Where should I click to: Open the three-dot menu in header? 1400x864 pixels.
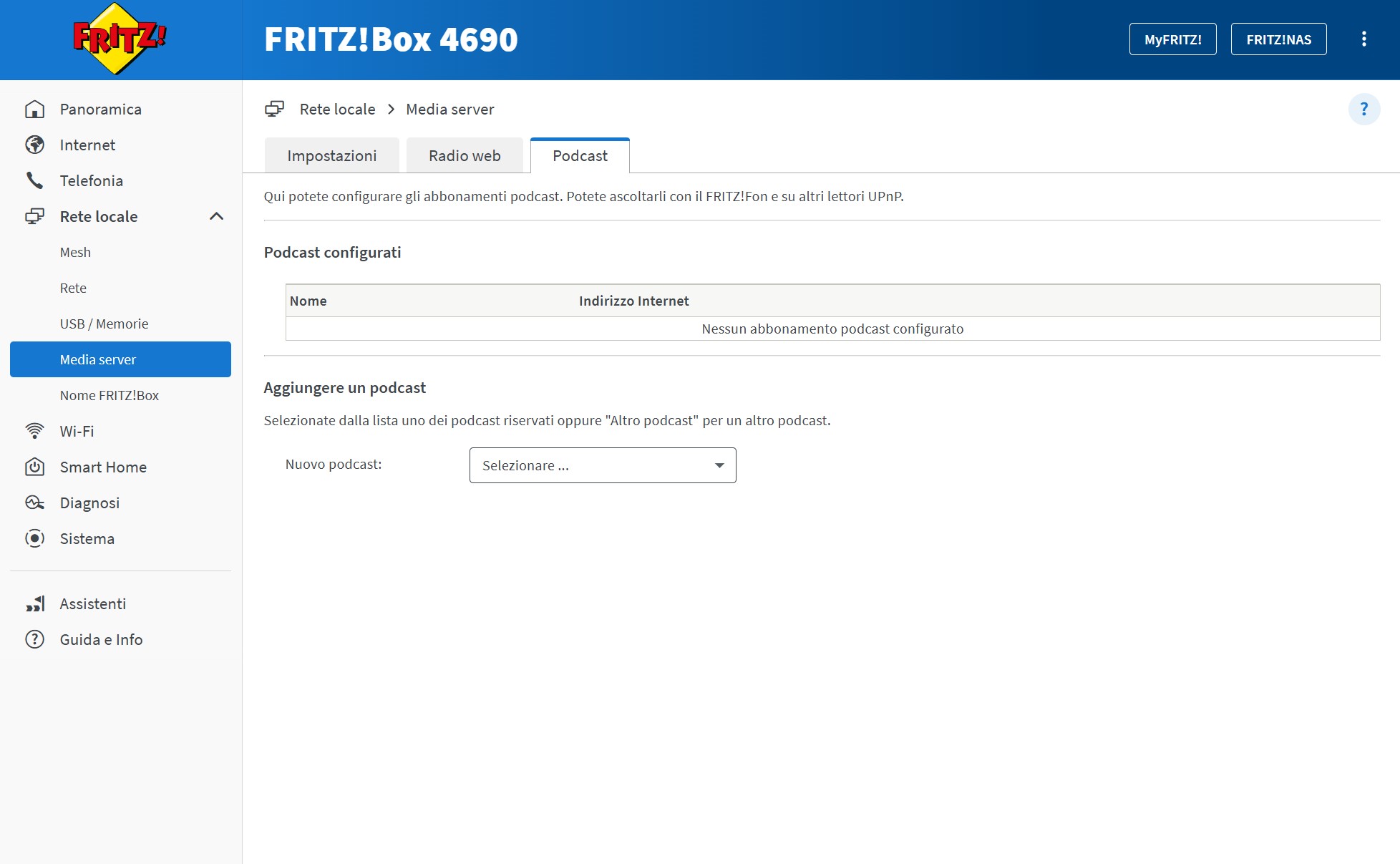click(1363, 39)
